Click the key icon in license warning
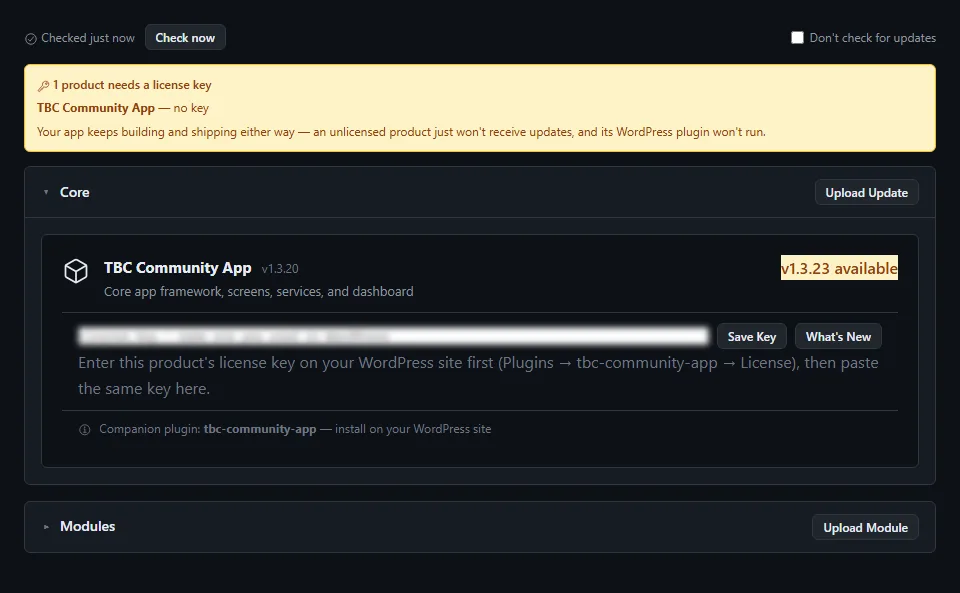Image resolution: width=960 pixels, height=593 pixels. [x=43, y=86]
